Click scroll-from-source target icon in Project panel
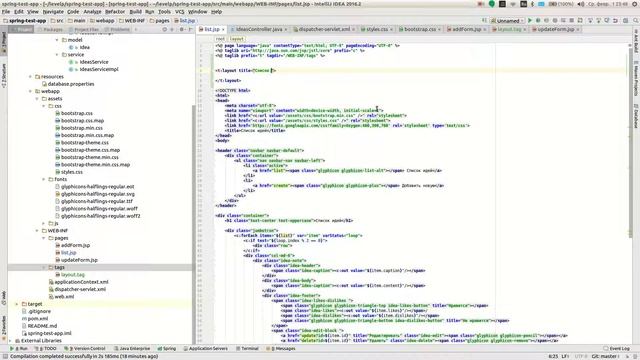Screen dimensions: 640x360 (x=164, y=29)
